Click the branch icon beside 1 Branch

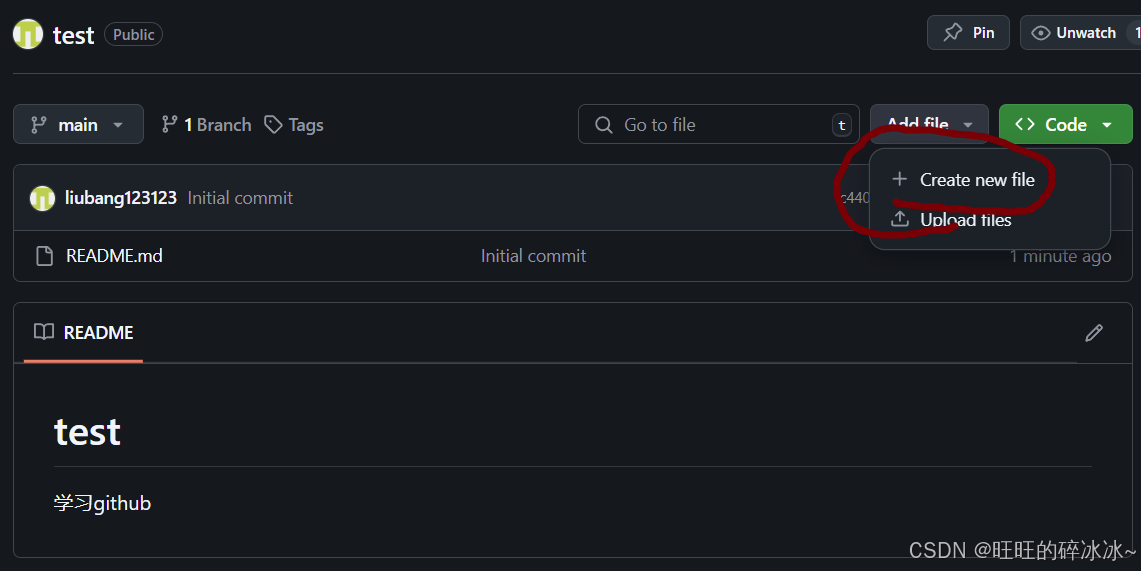(x=169, y=124)
